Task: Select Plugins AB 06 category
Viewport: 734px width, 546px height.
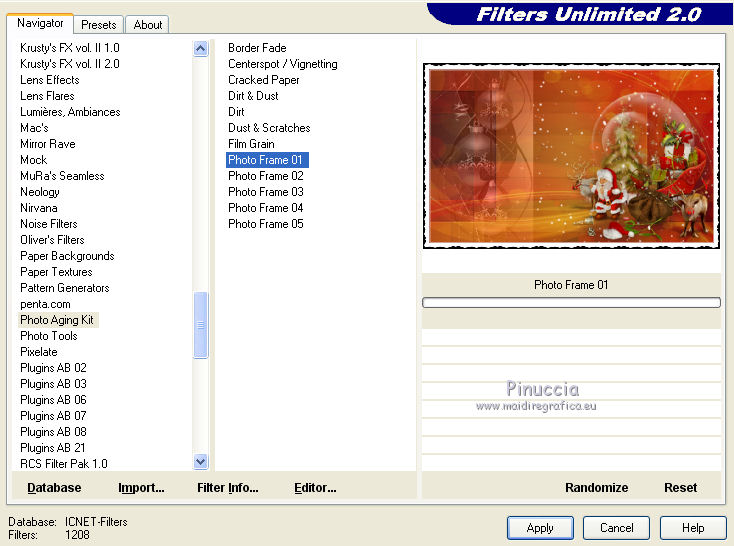Action: point(53,399)
